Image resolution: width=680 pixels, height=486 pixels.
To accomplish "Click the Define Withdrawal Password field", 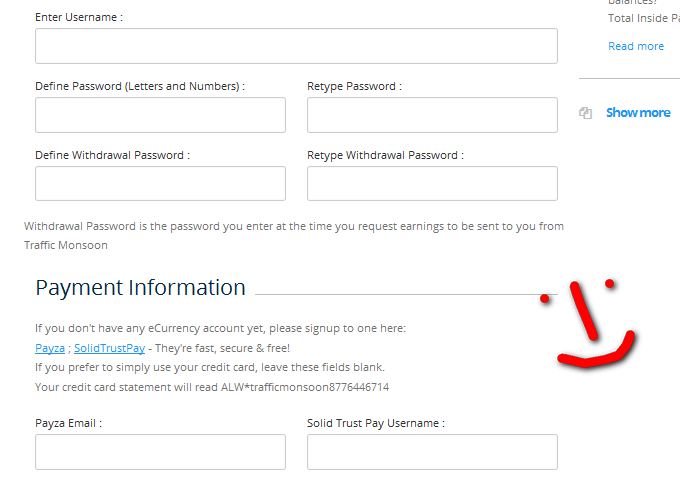I will click(160, 183).
